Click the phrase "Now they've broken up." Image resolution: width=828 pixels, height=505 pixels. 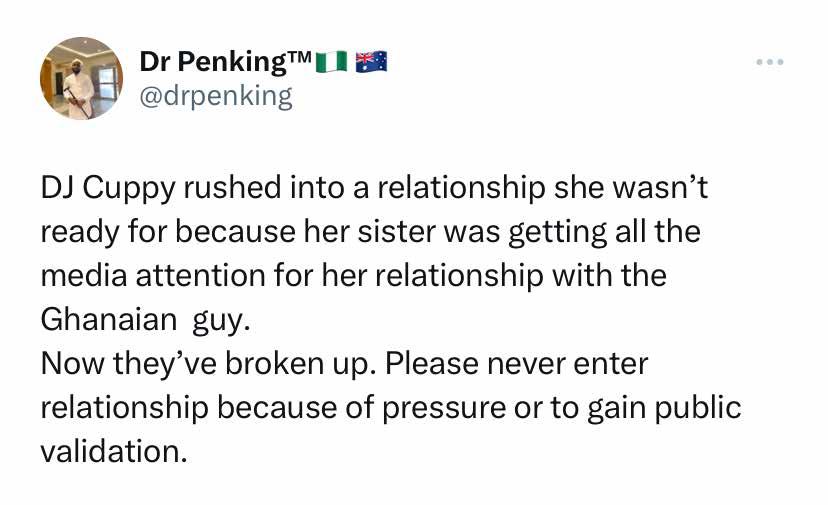click(x=208, y=363)
